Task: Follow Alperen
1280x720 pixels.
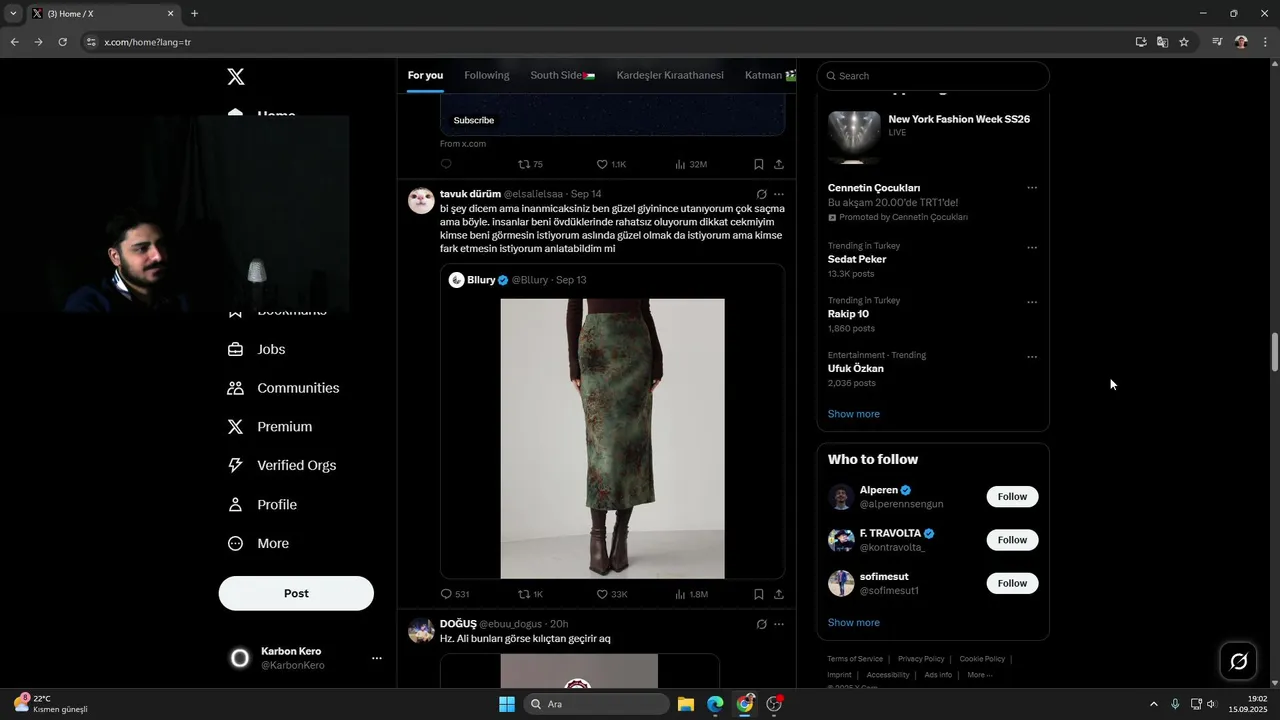Action: (x=1012, y=497)
